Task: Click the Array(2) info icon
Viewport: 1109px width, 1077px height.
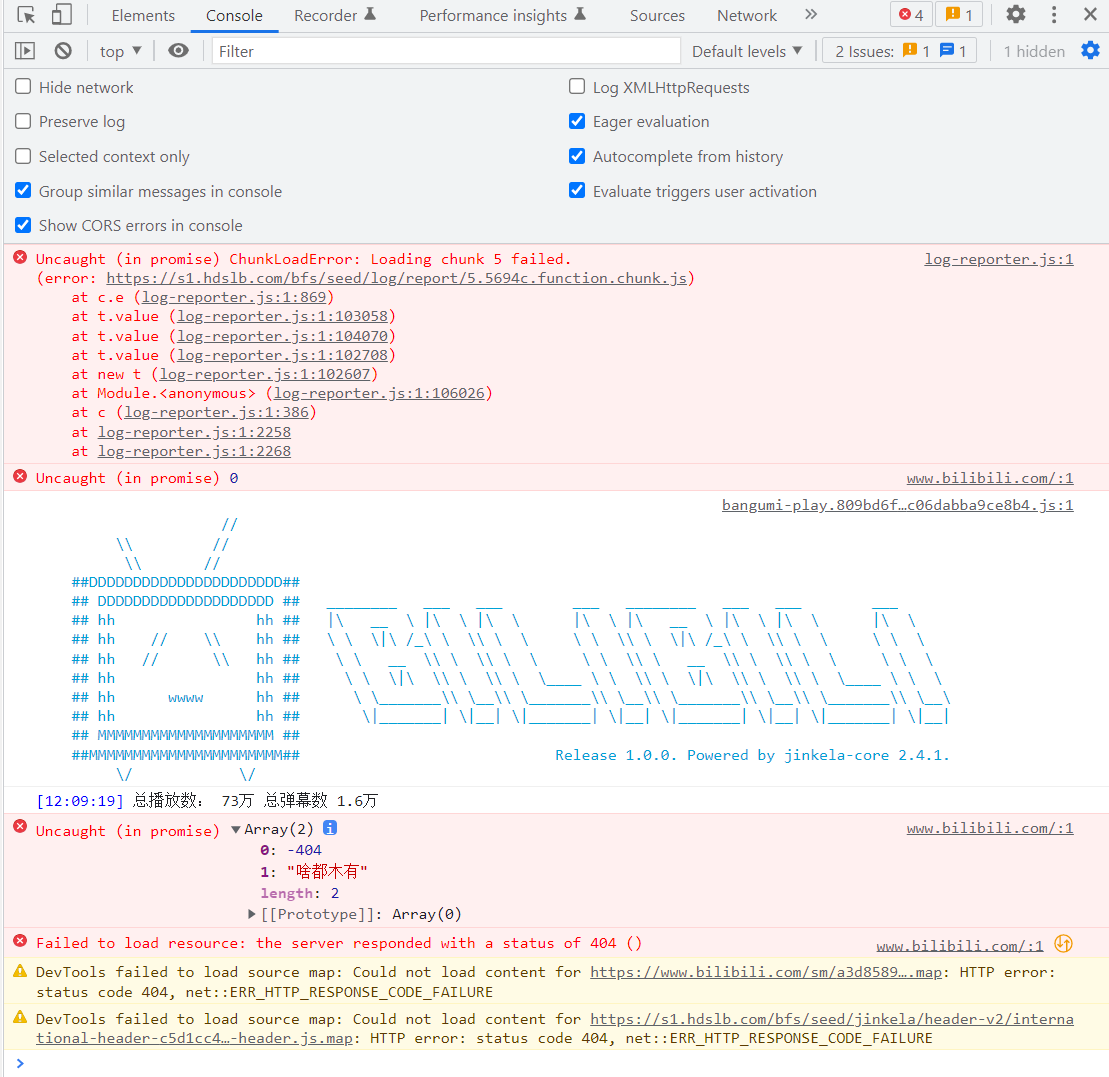Action: 330,827
